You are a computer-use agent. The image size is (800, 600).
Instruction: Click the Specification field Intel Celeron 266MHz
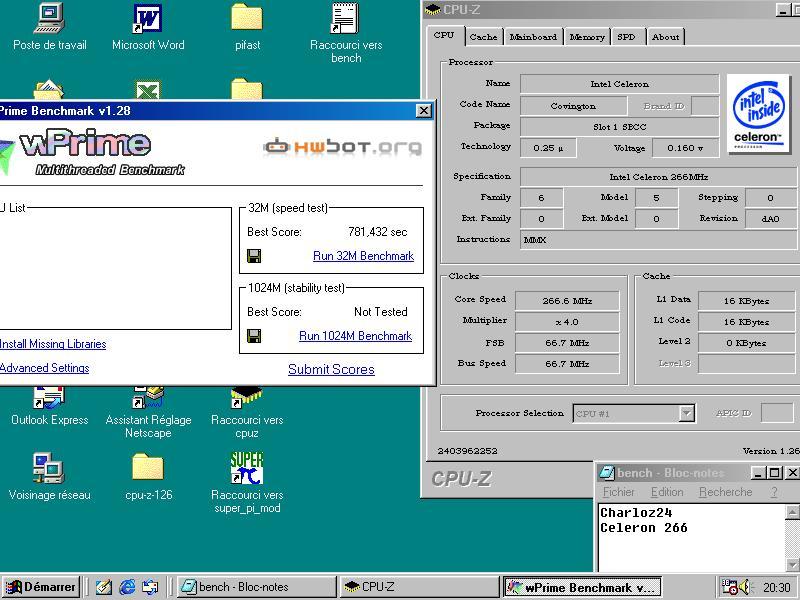[x=658, y=177]
